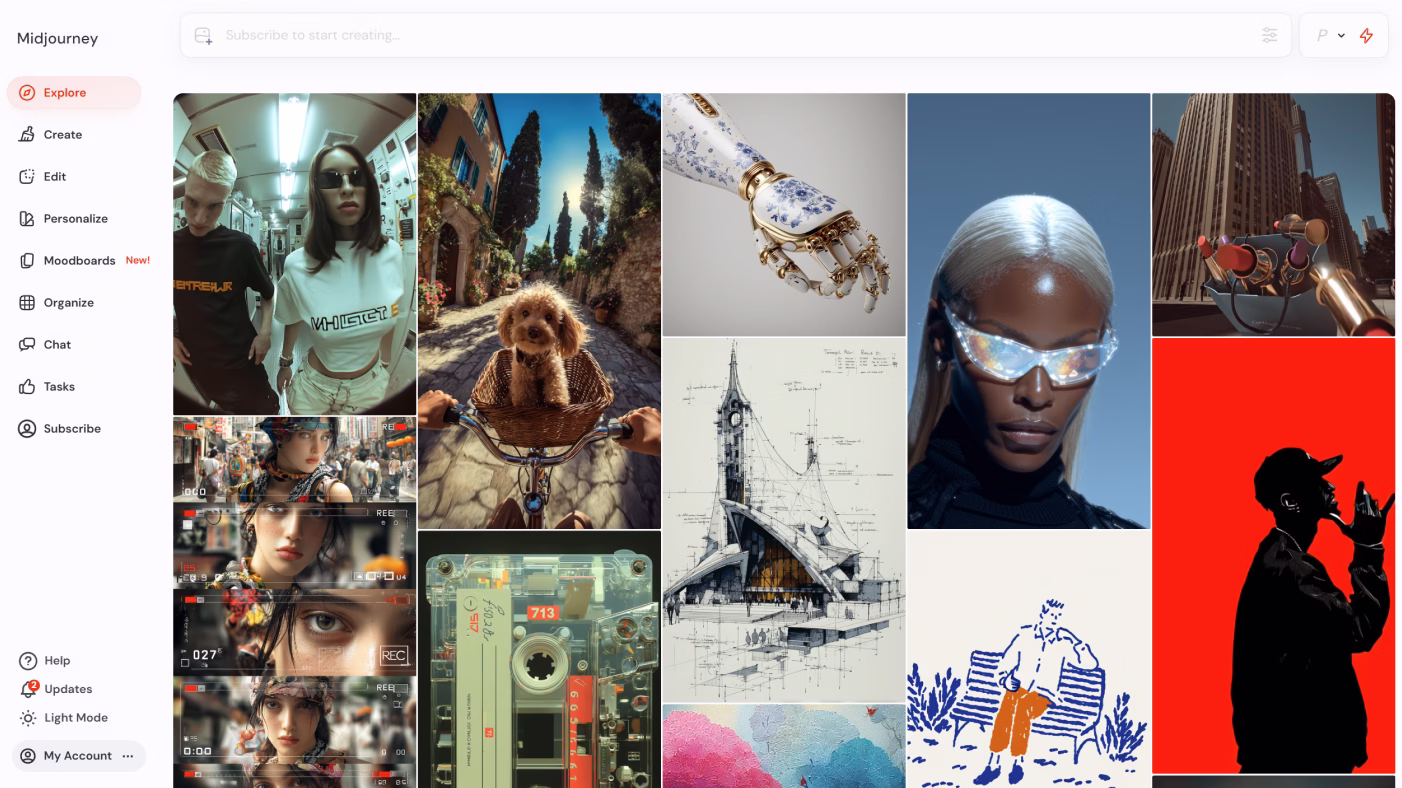Click the Chat speech bubble icon
The image size is (1402, 788).
(27, 345)
